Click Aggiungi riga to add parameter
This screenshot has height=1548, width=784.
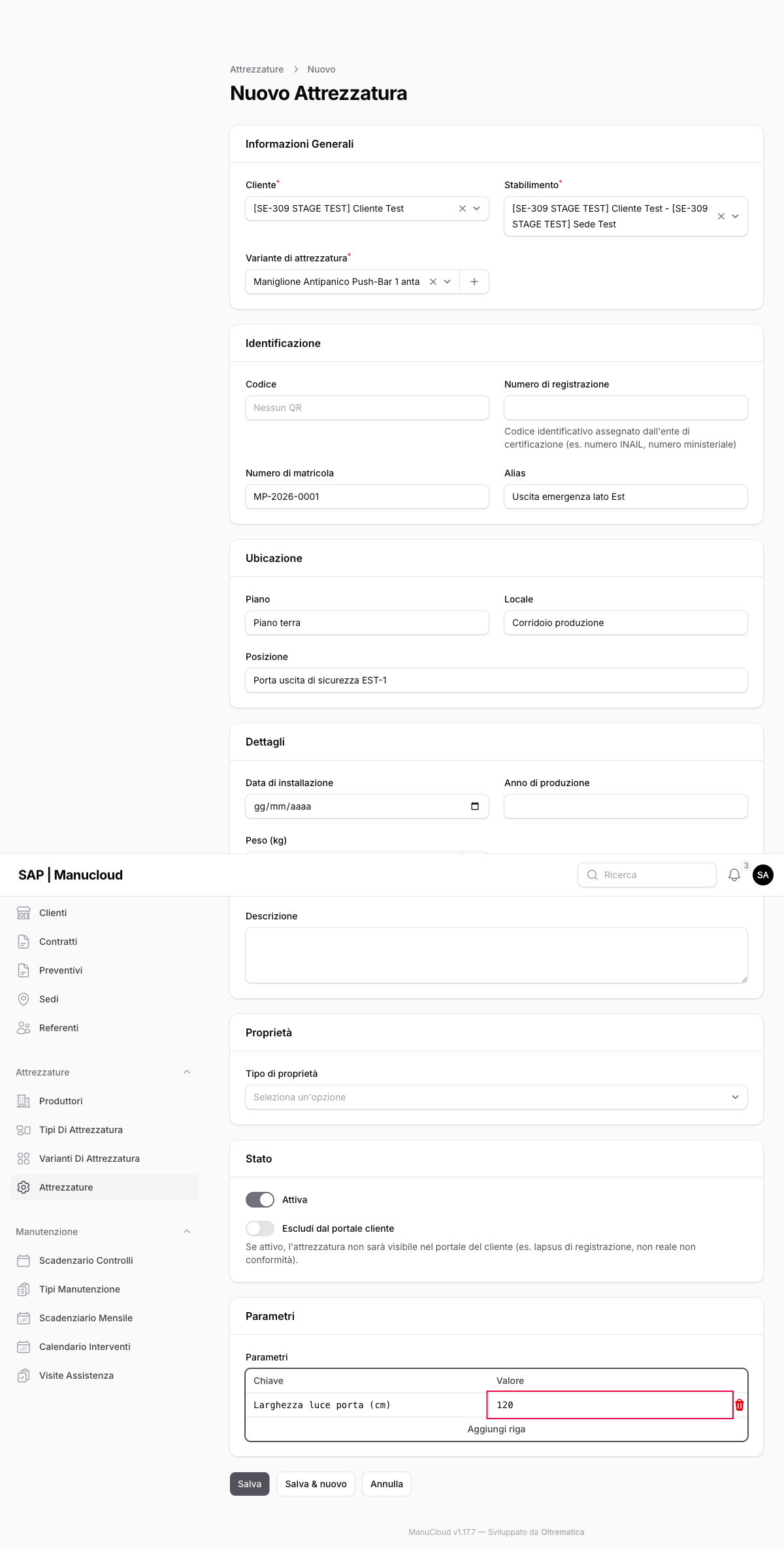[497, 1429]
